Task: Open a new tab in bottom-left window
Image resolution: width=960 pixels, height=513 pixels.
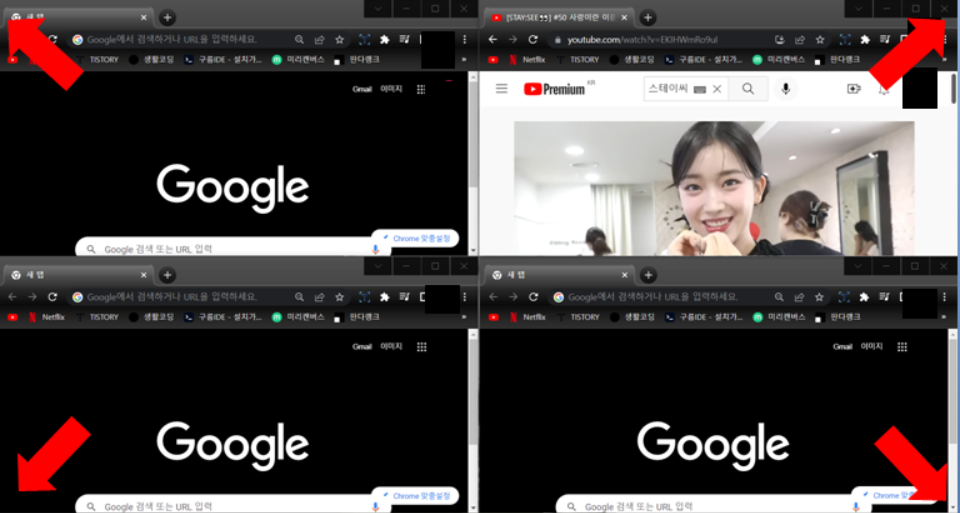Action: click(168, 275)
